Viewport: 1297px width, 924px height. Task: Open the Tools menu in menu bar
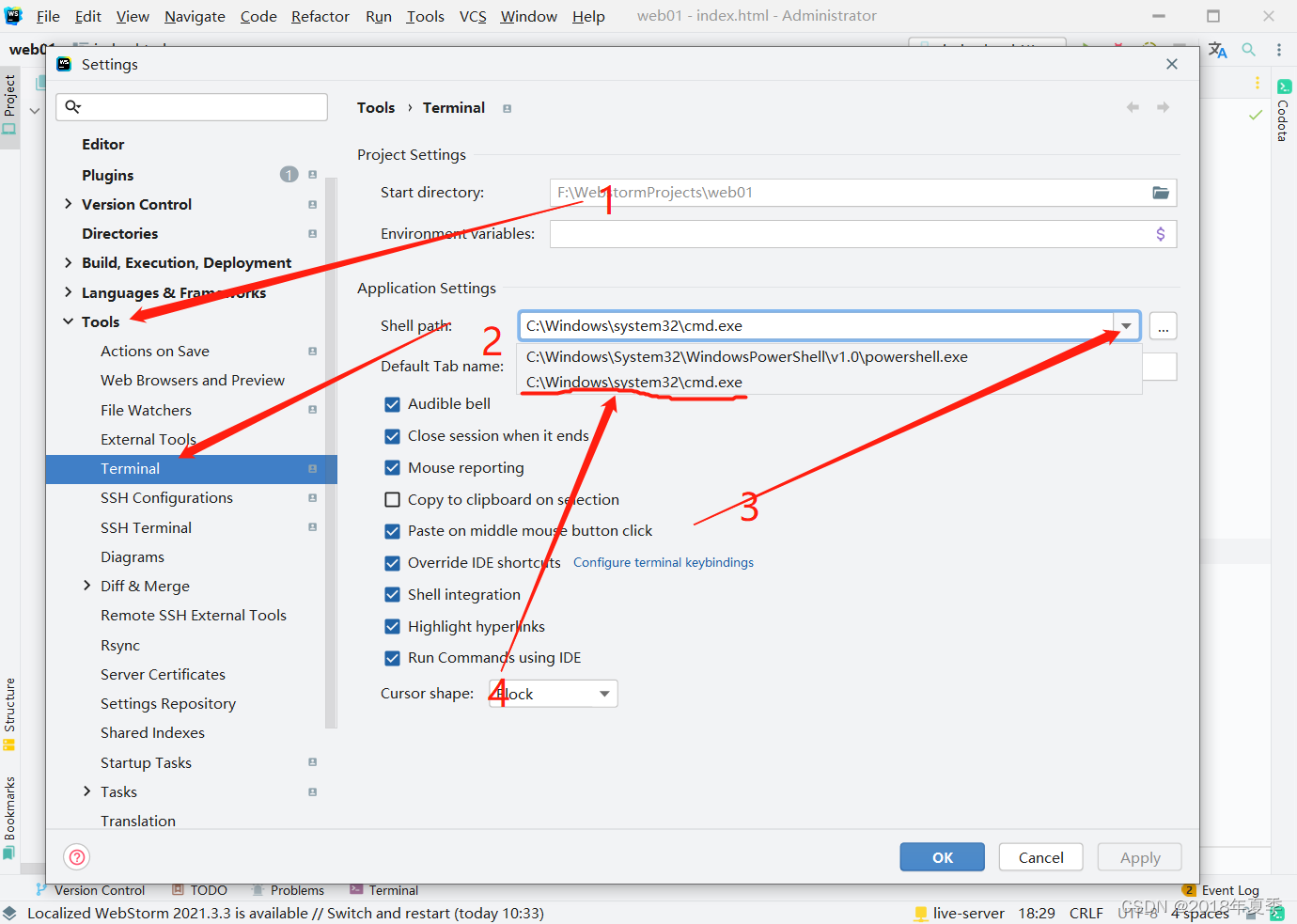(x=426, y=16)
